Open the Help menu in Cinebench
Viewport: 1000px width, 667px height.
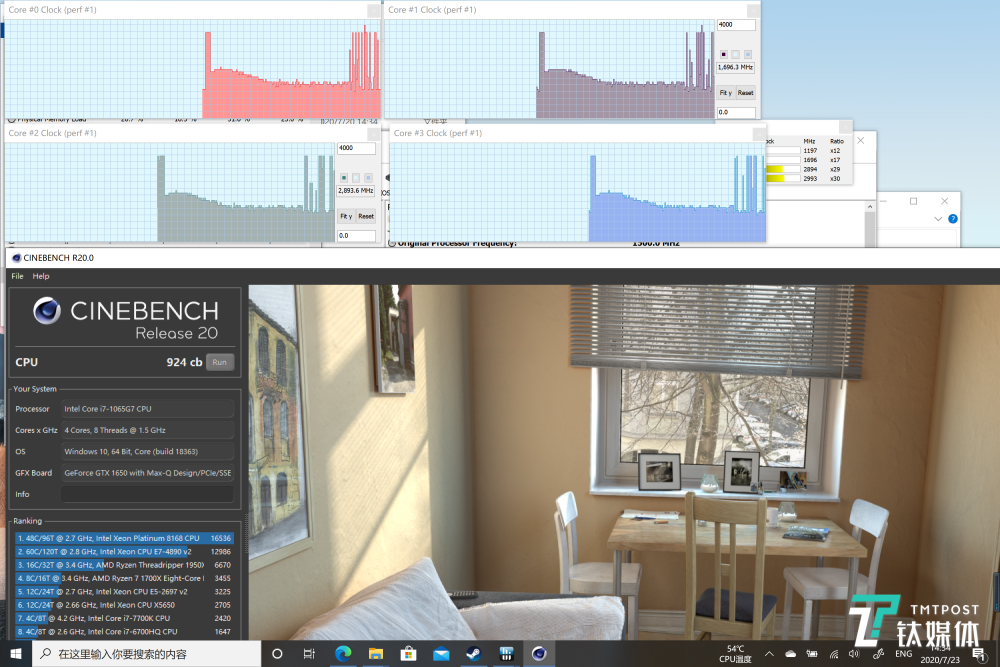41,276
